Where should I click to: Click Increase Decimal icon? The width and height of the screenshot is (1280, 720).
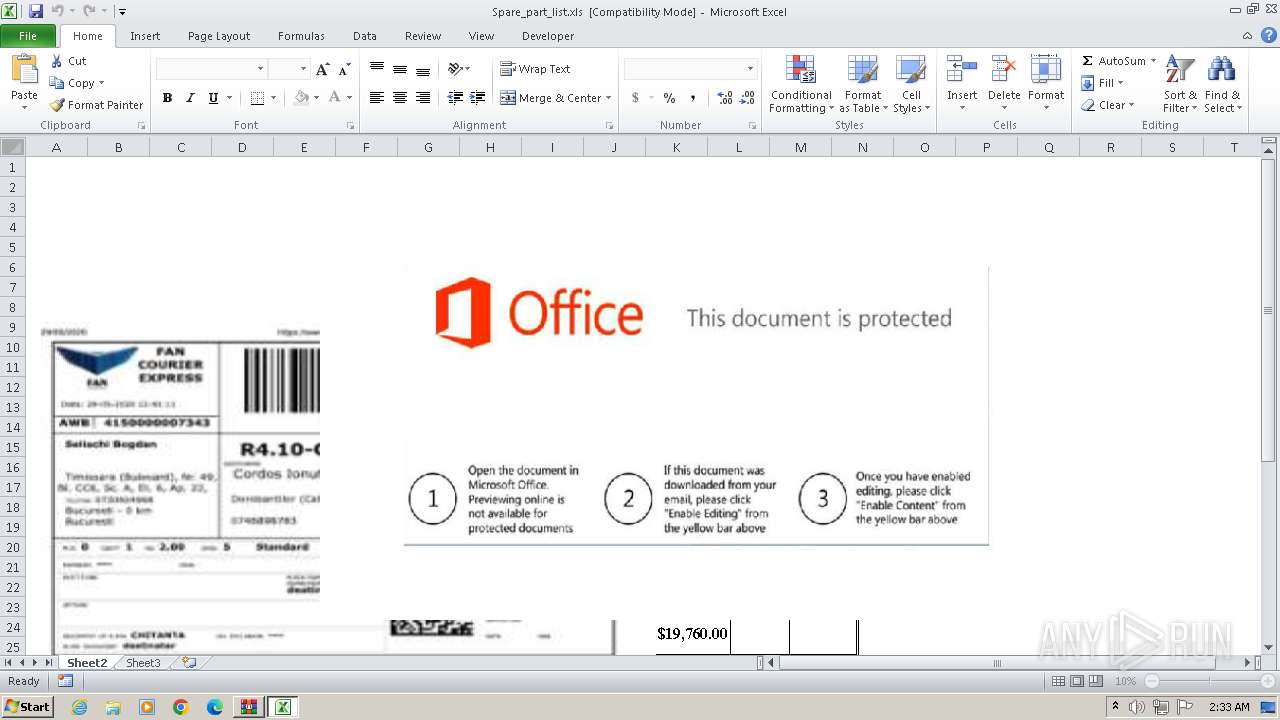tap(725, 98)
